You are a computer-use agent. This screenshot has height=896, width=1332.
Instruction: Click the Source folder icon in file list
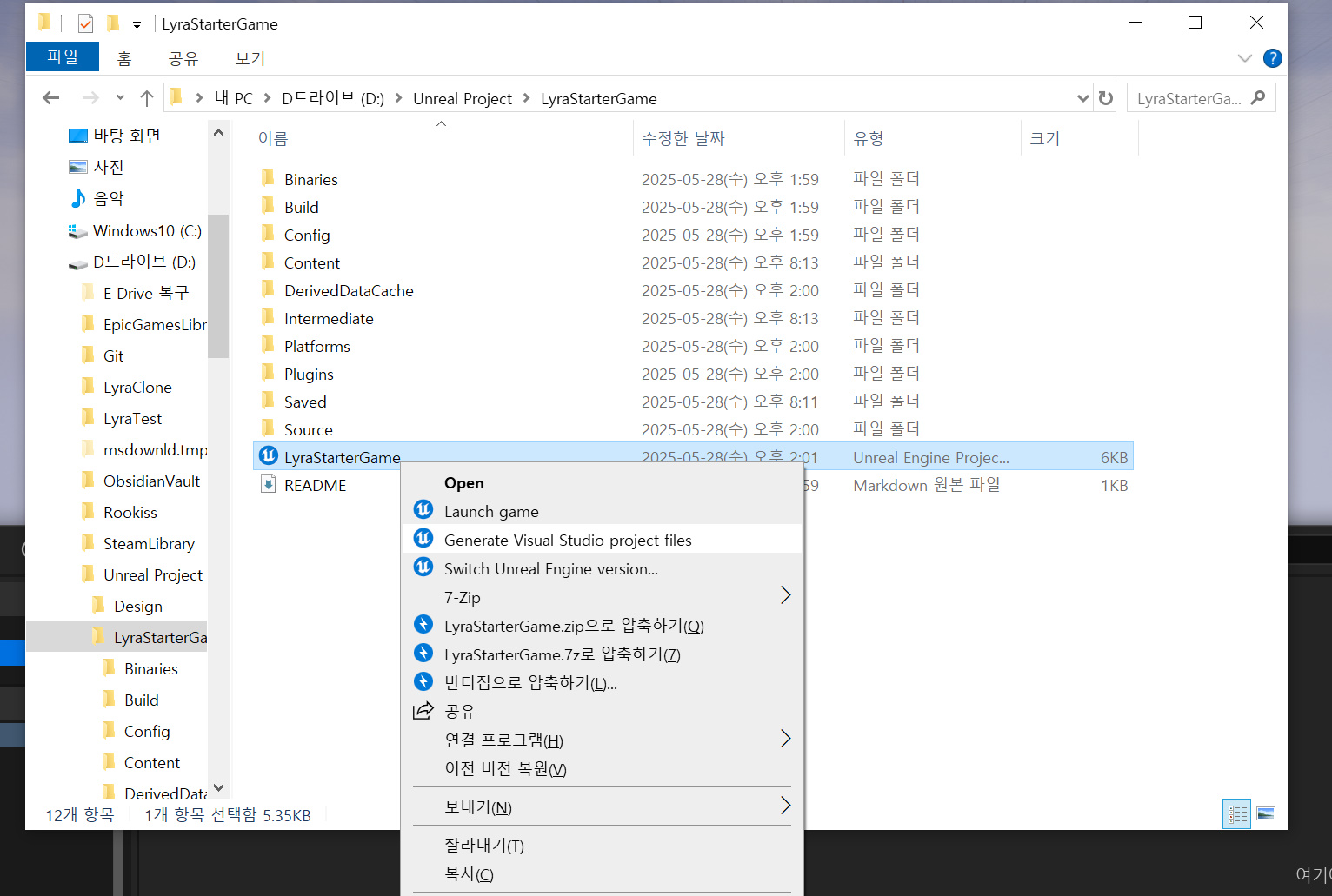point(269,428)
